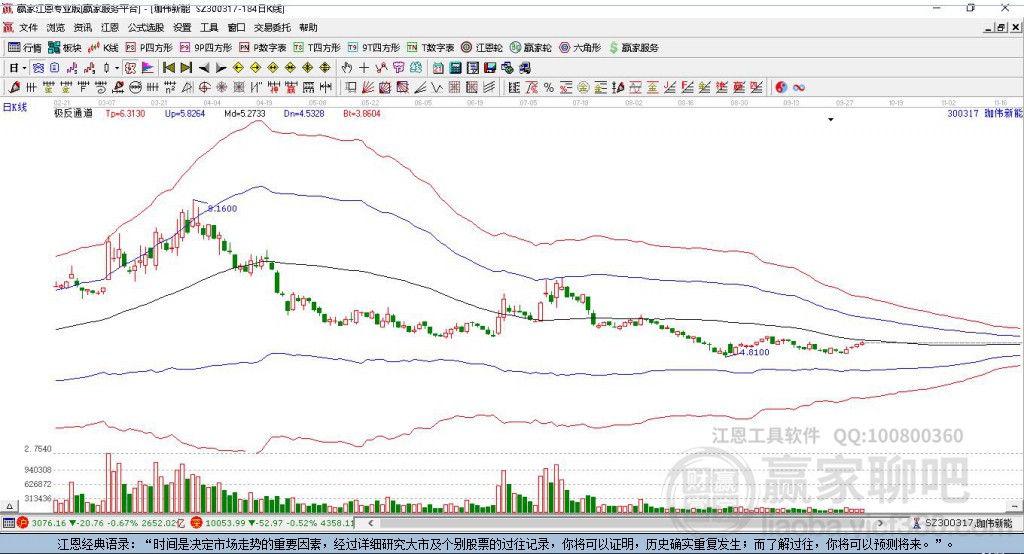
Task: Select the target circle crosshair tool
Action: (204, 88)
